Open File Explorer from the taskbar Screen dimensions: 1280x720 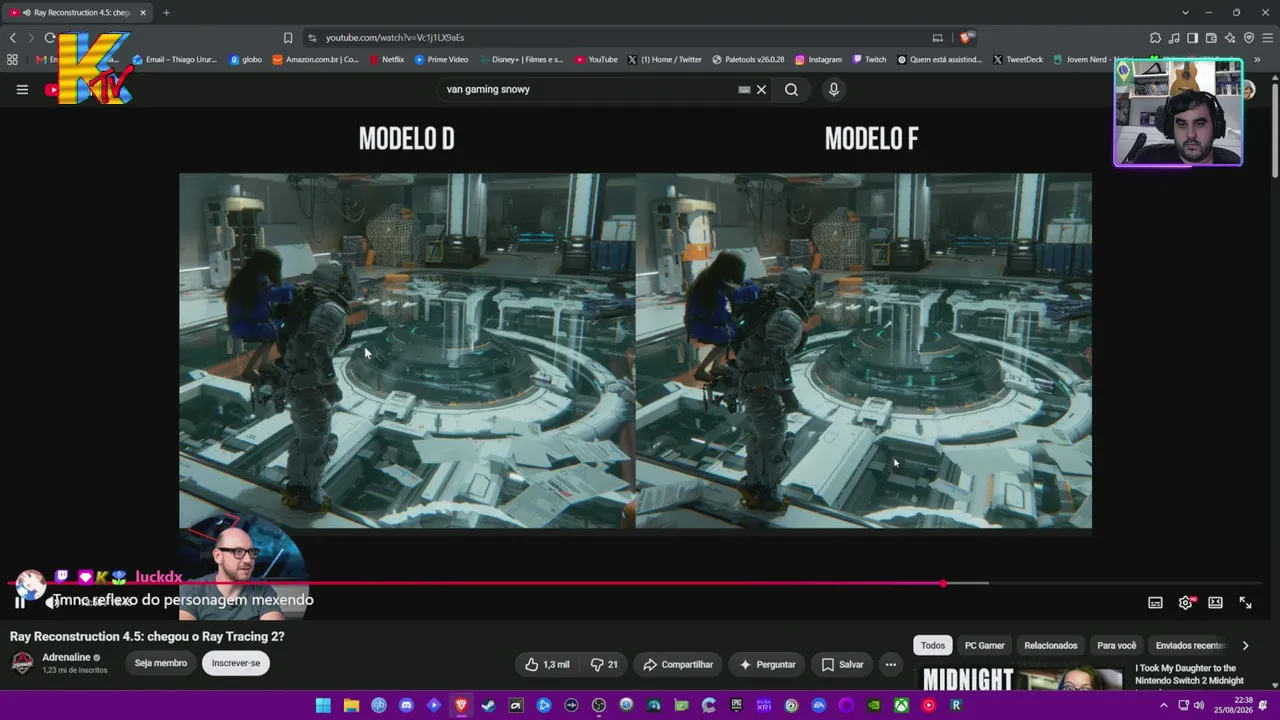click(351, 706)
